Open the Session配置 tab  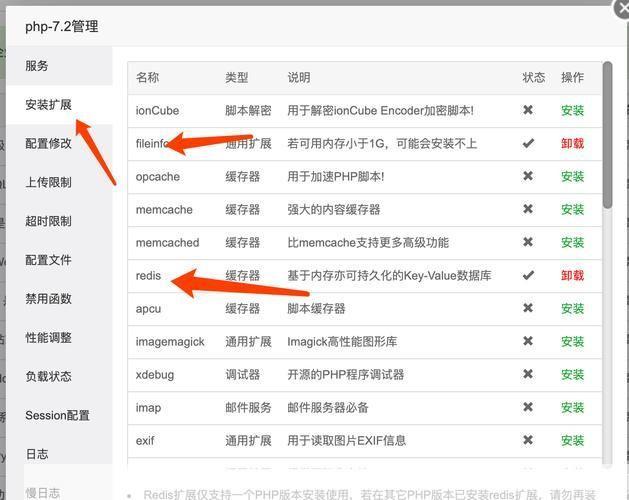[x=57, y=415]
